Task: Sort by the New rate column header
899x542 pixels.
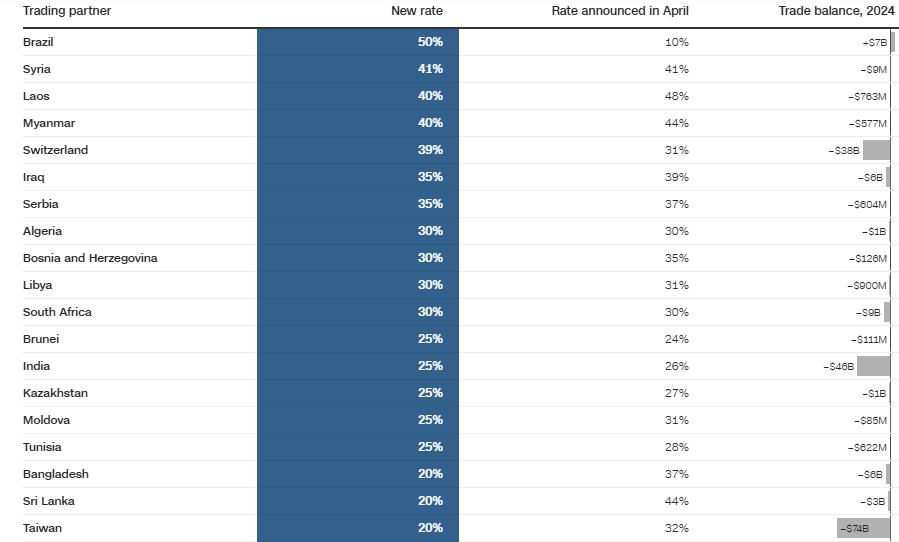Action: coord(416,11)
